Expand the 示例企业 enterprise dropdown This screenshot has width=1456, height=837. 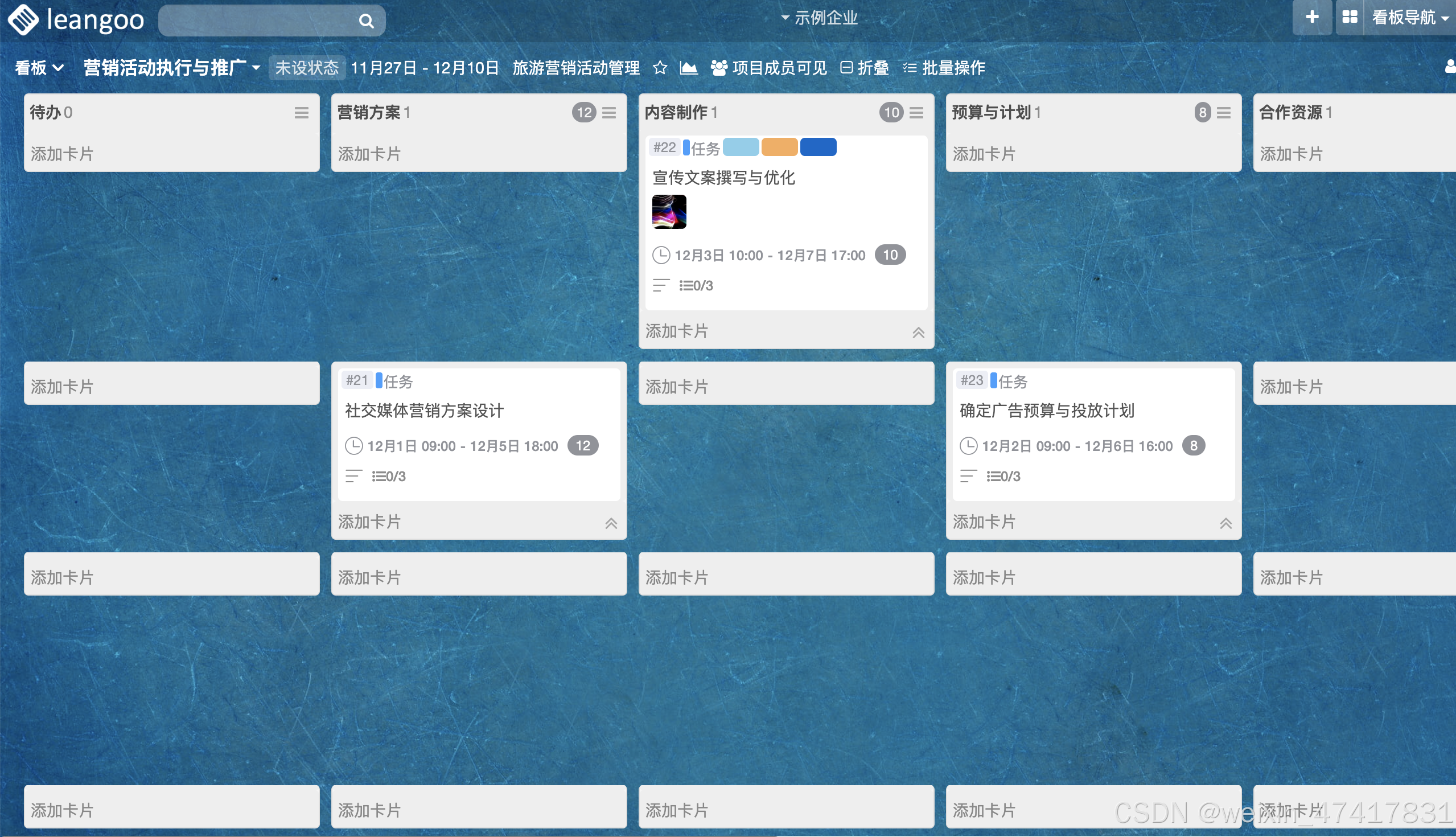click(820, 18)
